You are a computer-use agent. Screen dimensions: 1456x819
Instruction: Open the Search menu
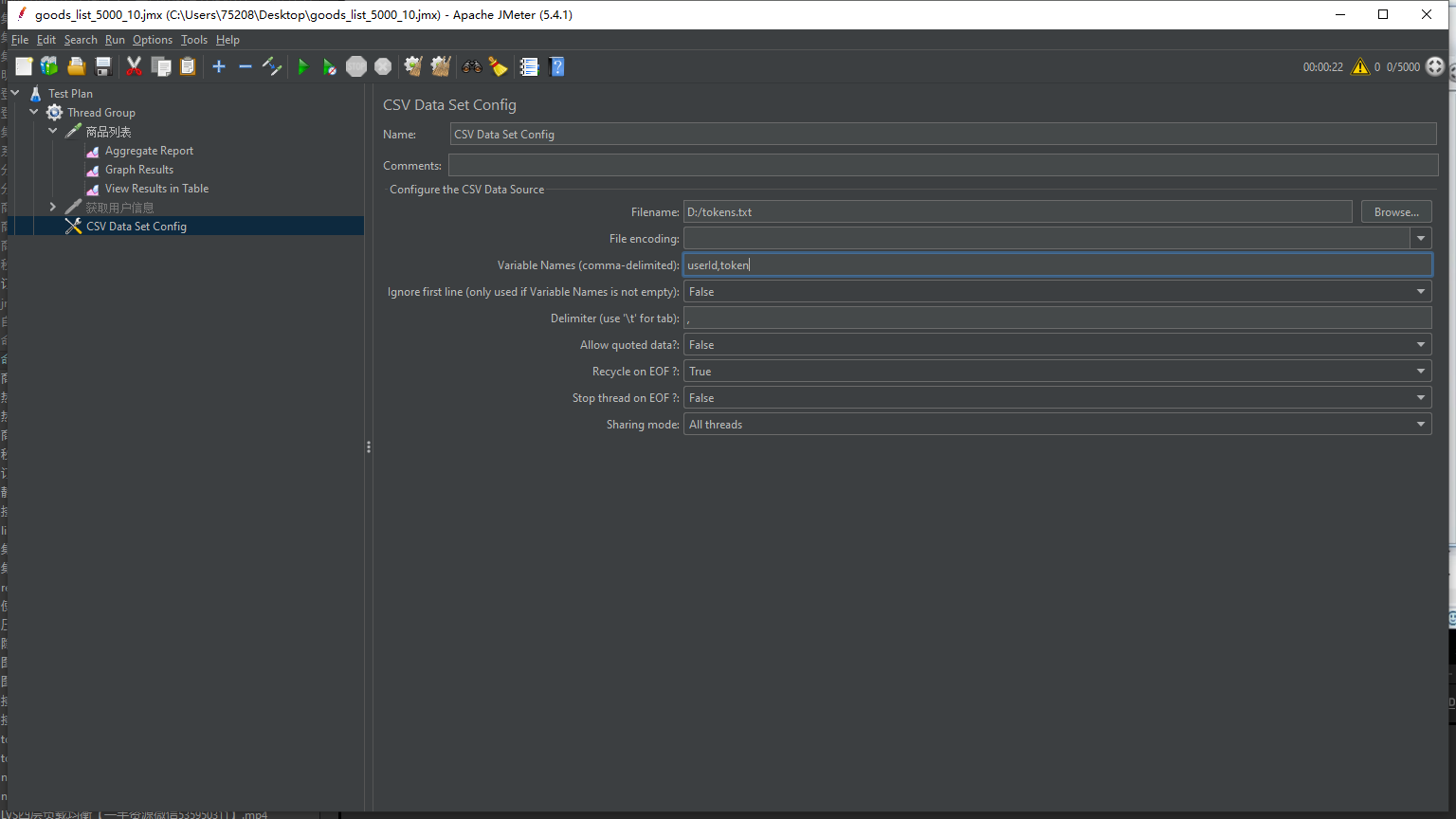pos(81,40)
